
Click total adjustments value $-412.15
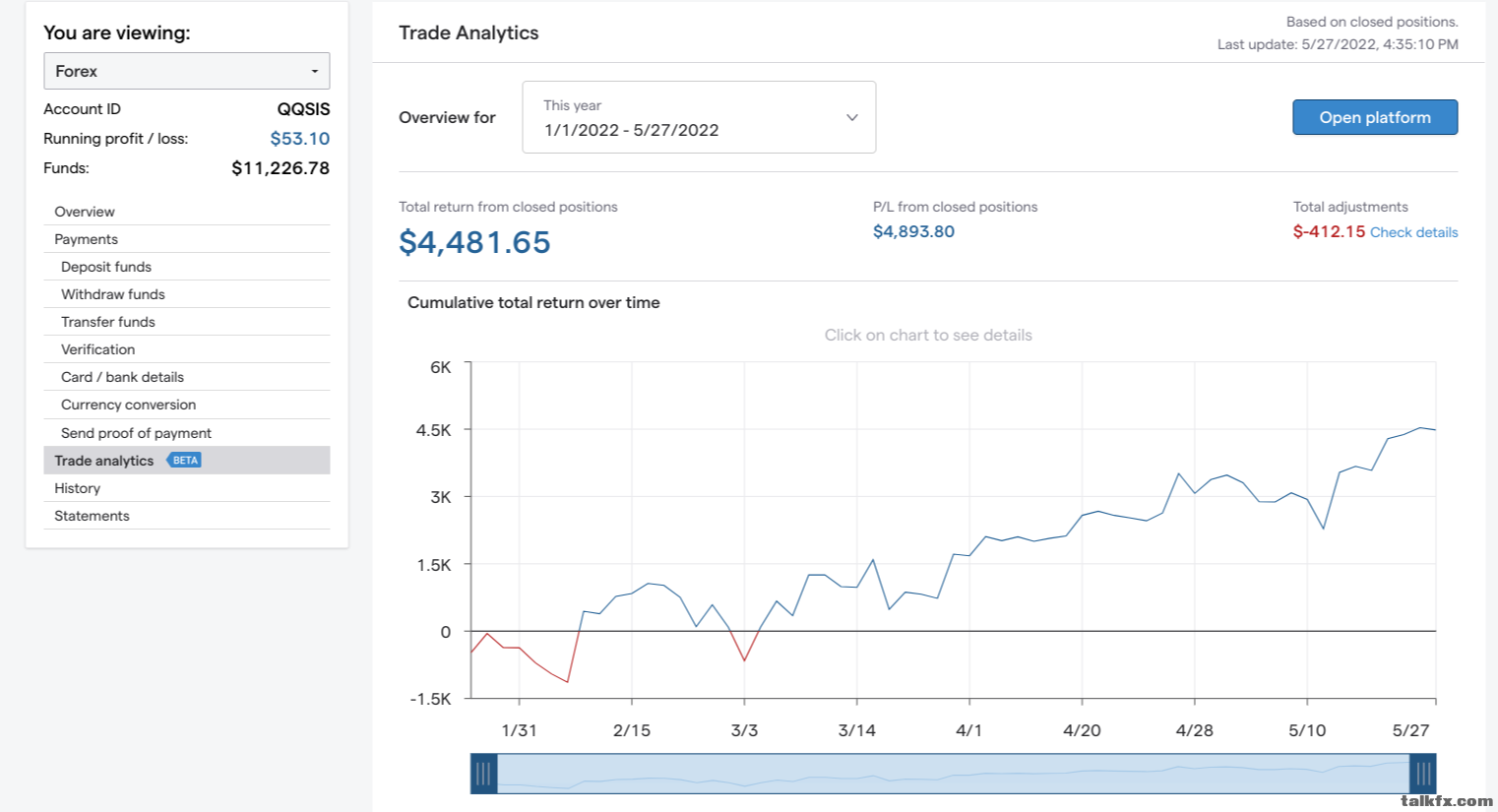coord(1329,231)
